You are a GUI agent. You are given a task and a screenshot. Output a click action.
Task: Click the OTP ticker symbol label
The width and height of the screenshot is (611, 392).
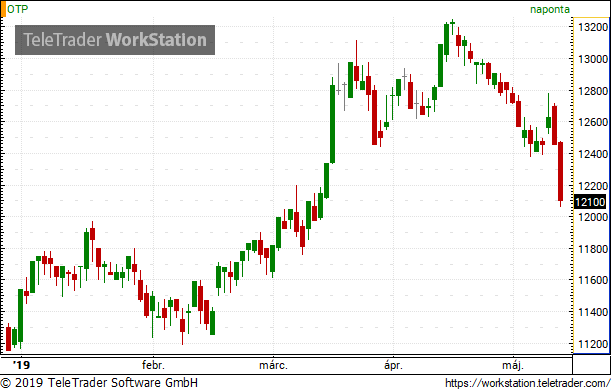[18, 9]
